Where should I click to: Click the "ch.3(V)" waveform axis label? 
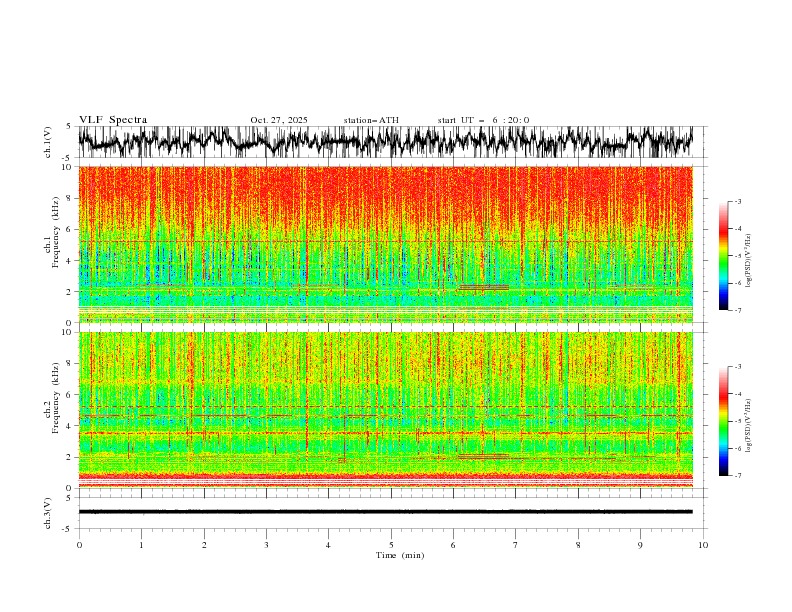point(48,513)
